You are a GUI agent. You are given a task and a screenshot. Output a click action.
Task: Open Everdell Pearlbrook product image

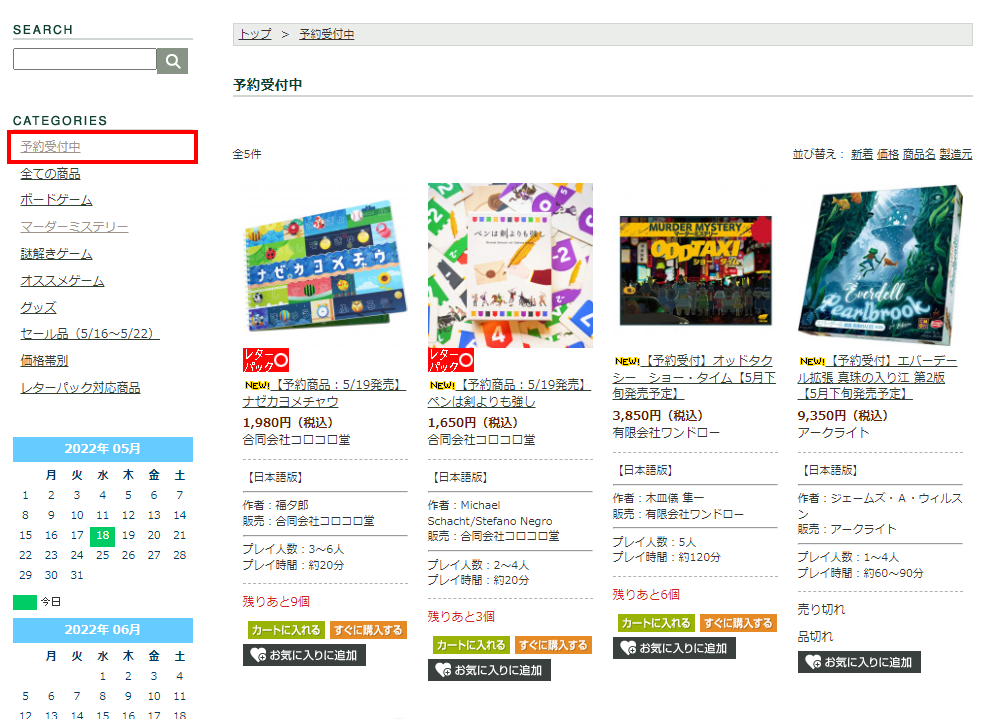point(881,264)
